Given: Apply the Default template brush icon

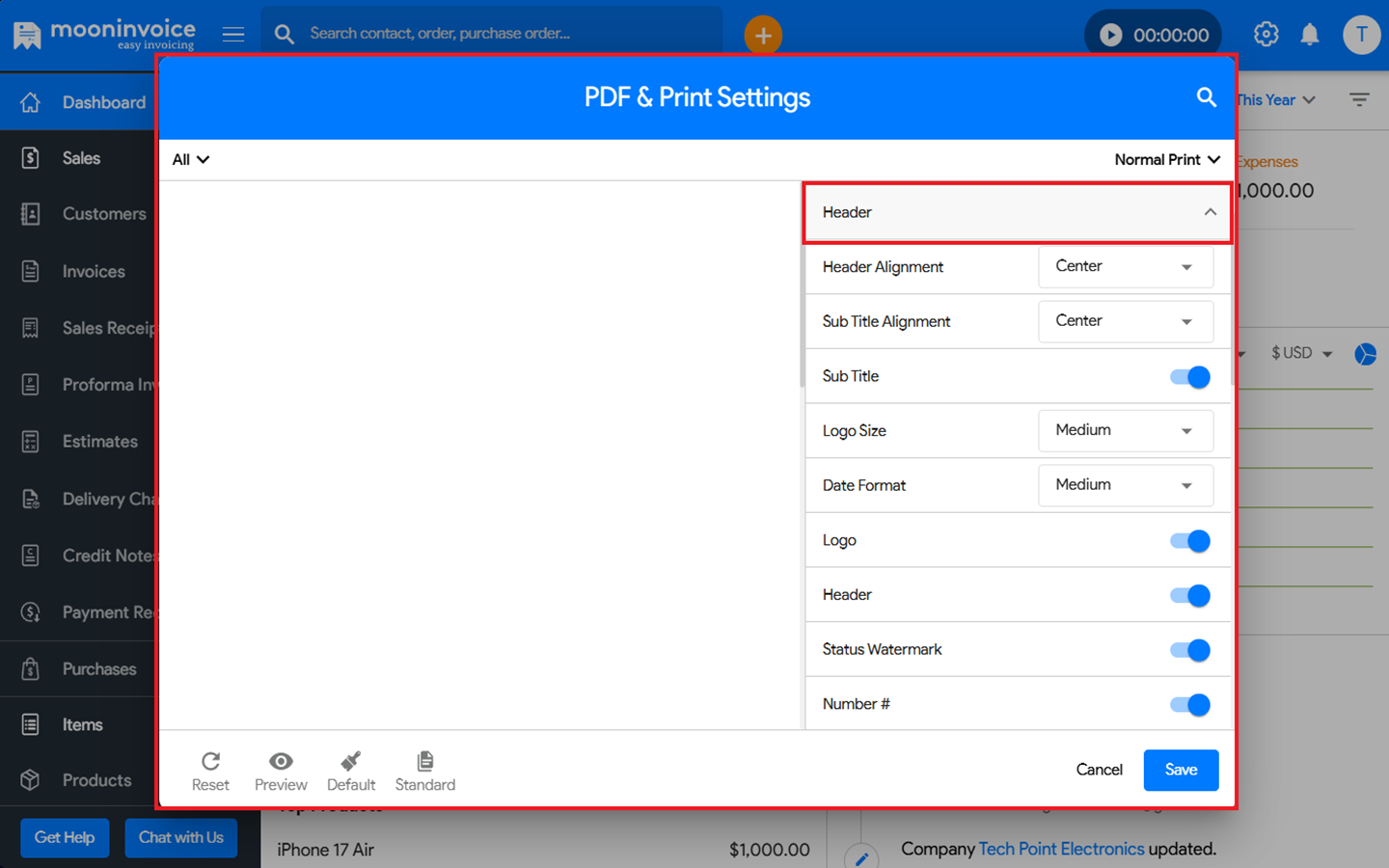Looking at the screenshot, I should tap(350, 762).
